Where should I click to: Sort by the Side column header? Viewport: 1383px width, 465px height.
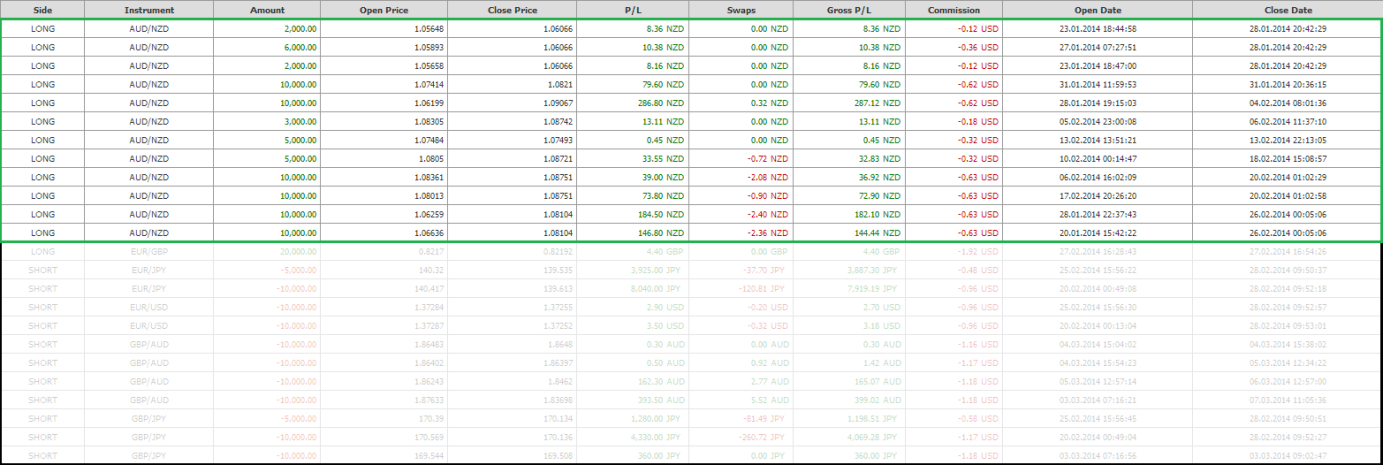pos(43,10)
